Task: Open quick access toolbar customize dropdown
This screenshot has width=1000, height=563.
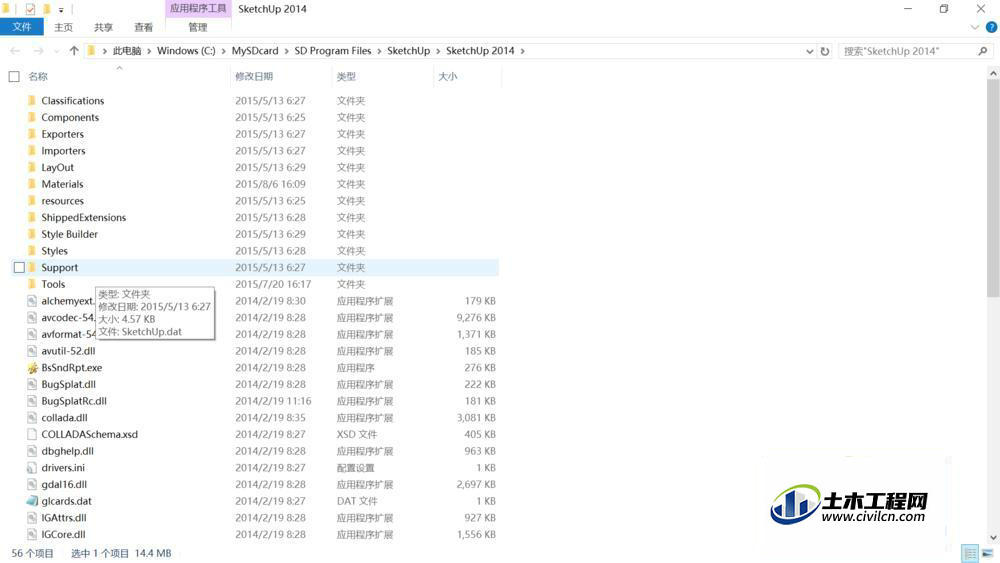Action: pyautogui.click(x=61, y=9)
